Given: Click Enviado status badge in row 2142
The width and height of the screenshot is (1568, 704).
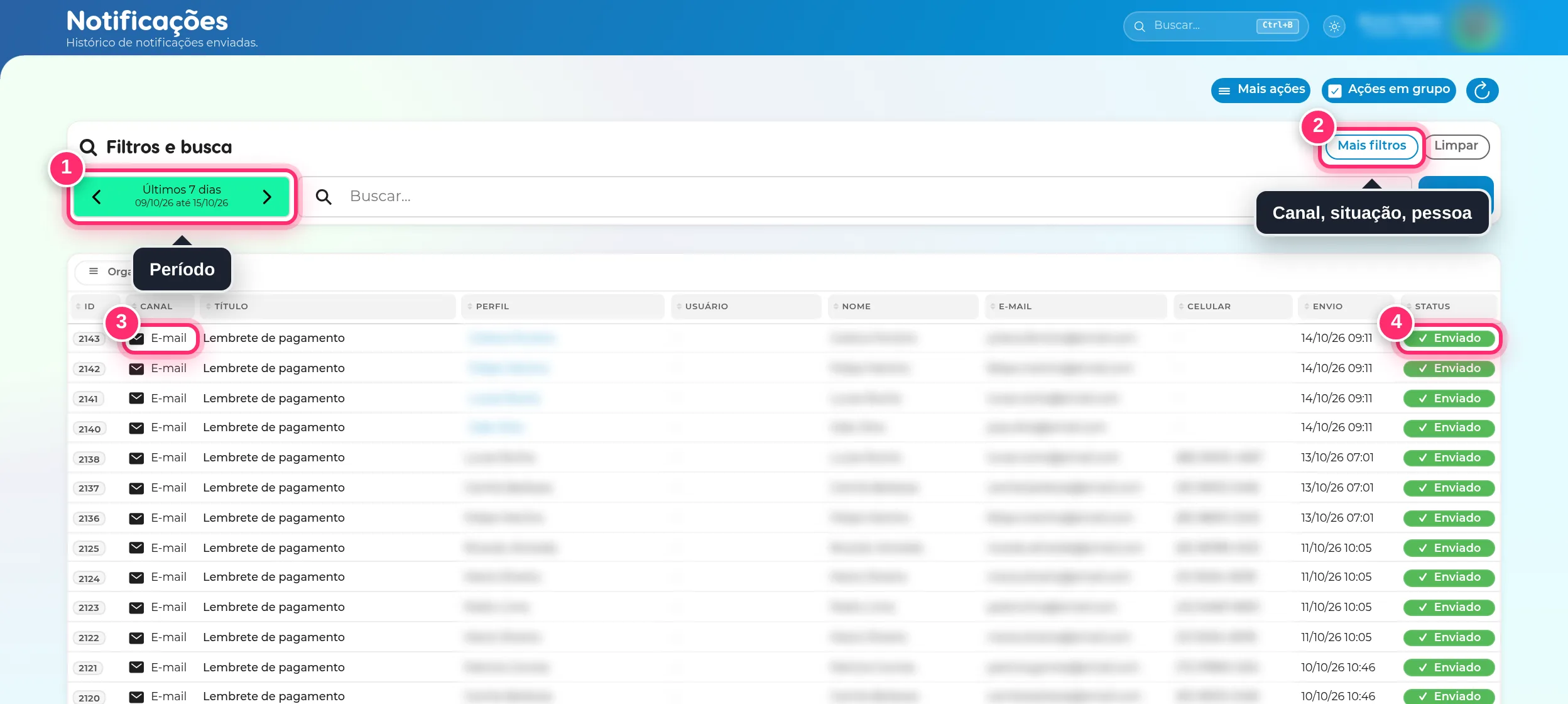Looking at the screenshot, I should (1449, 369).
